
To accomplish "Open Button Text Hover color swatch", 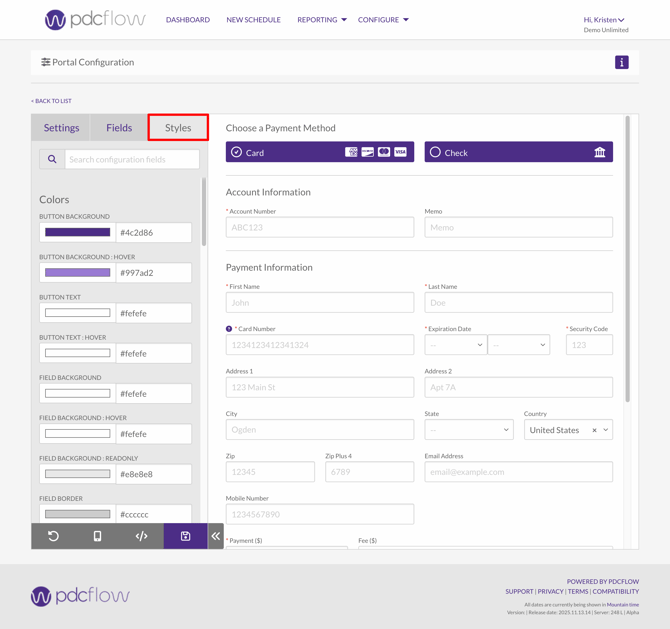I will coord(77,353).
